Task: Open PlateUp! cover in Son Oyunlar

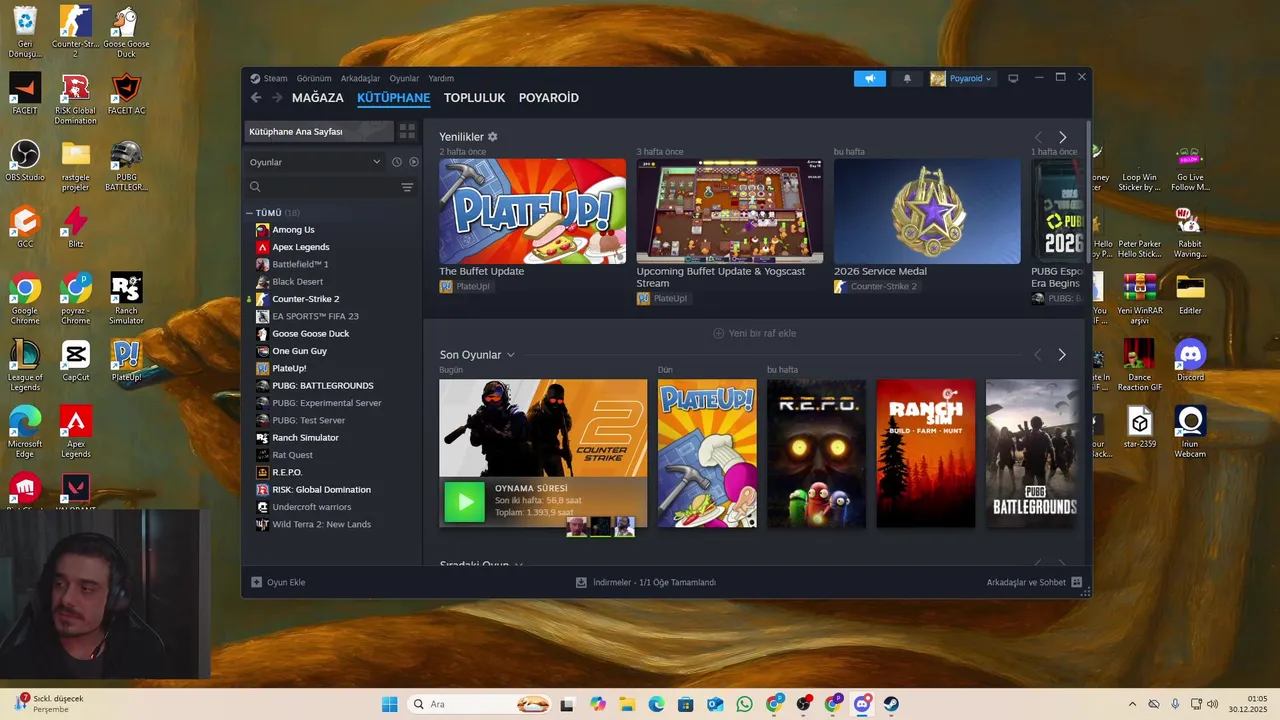Action: point(707,453)
